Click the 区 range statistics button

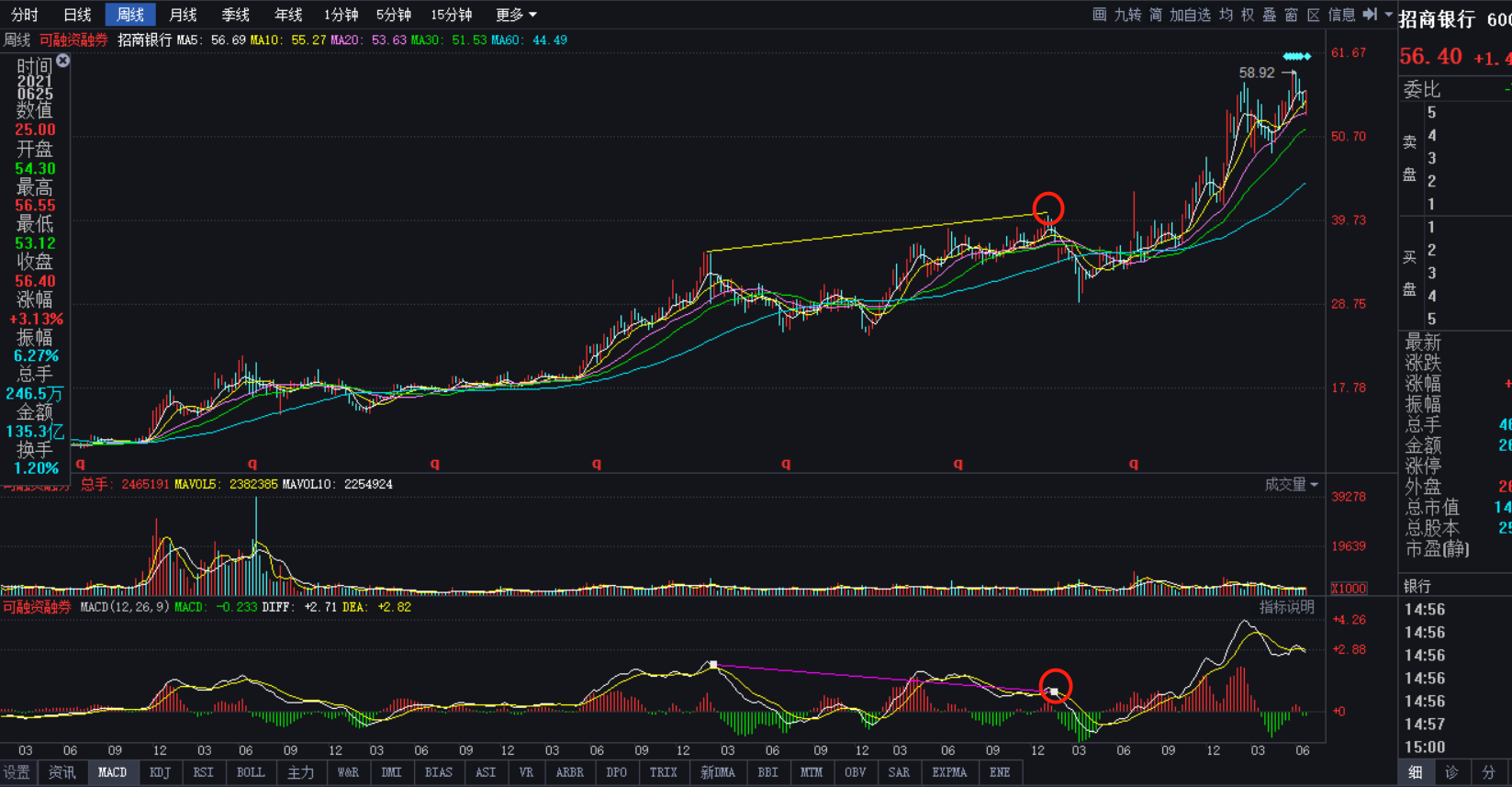tap(1314, 15)
